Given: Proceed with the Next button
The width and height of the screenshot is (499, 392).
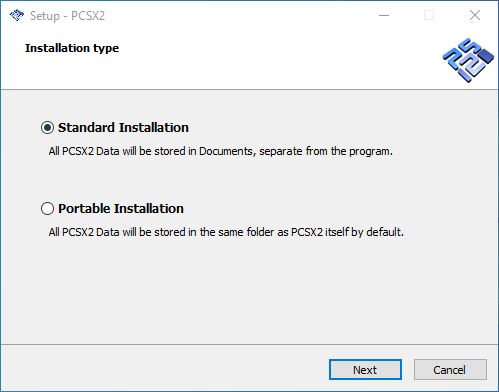Looking at the screenshot, I should click(365, 370).
